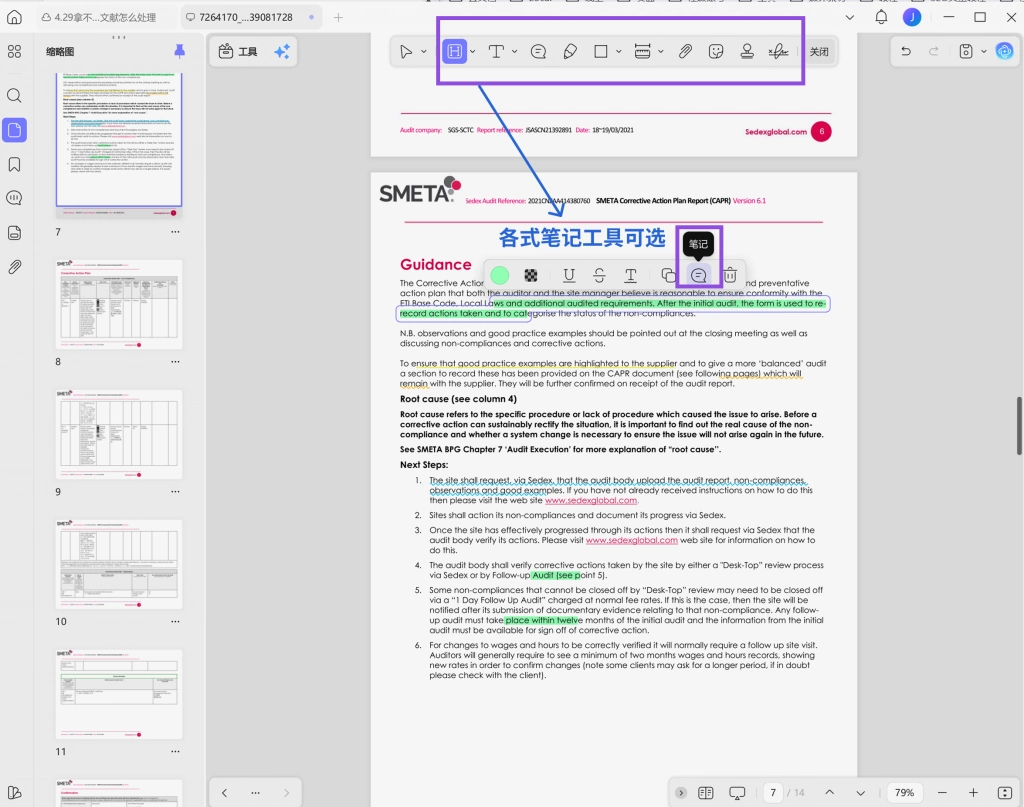Select the page 10 thumbnail

119,564
